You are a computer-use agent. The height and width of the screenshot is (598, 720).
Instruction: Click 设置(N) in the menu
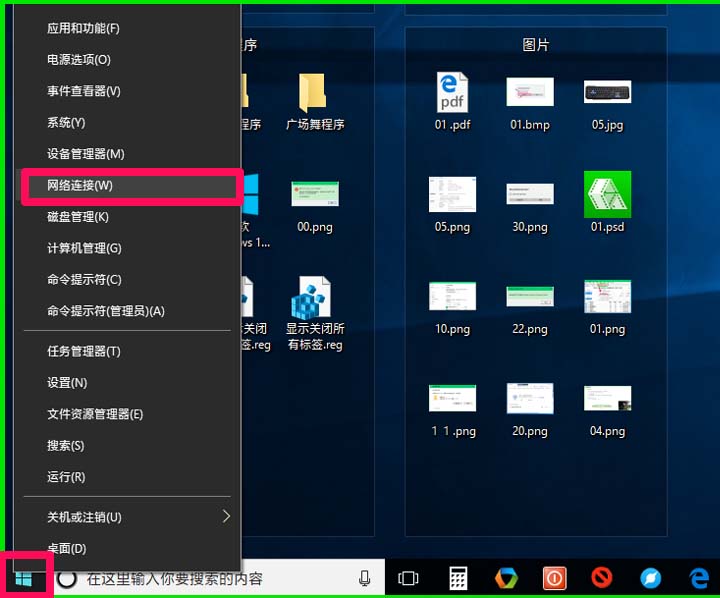click(67, 383)
